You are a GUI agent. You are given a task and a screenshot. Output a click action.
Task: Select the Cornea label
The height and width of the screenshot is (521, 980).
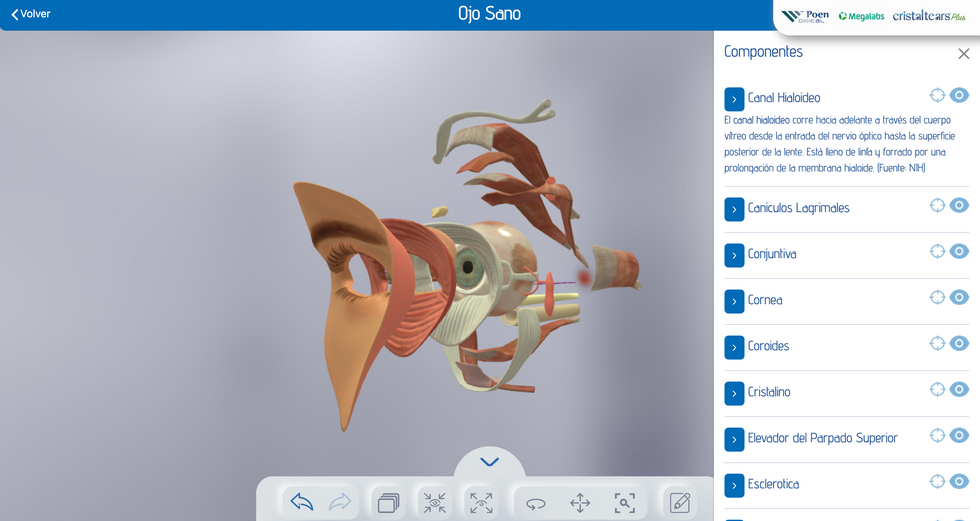(x=765, y=300)
